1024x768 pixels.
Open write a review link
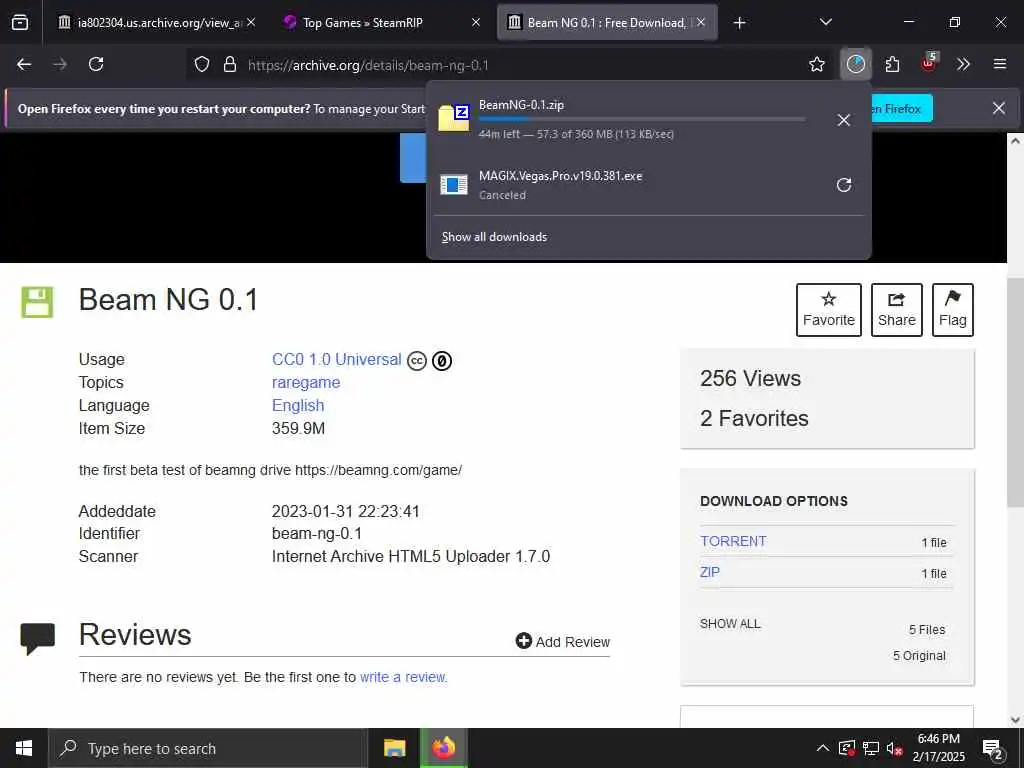click(403, 677)
